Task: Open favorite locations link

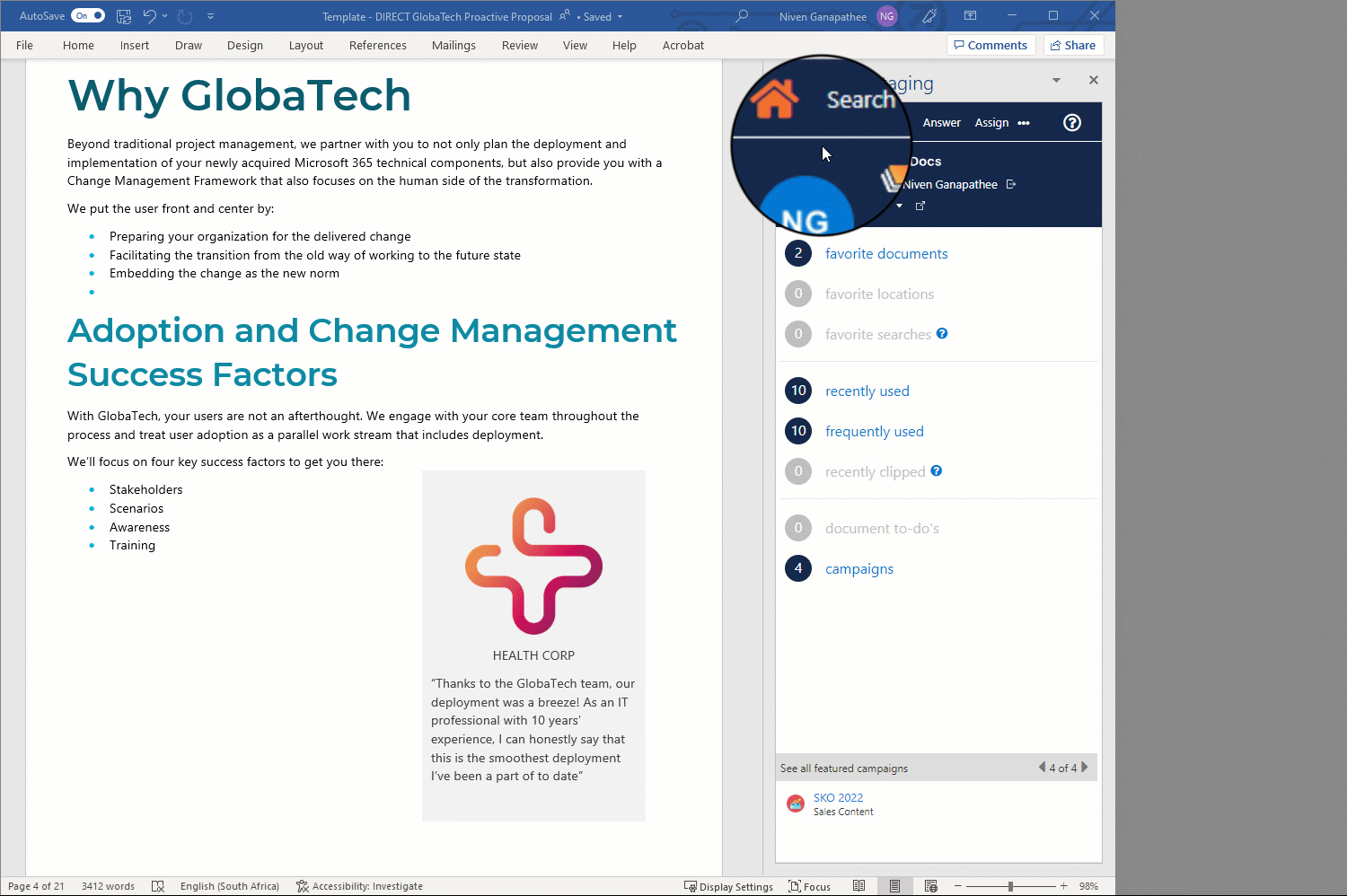Action: point(879,294)
